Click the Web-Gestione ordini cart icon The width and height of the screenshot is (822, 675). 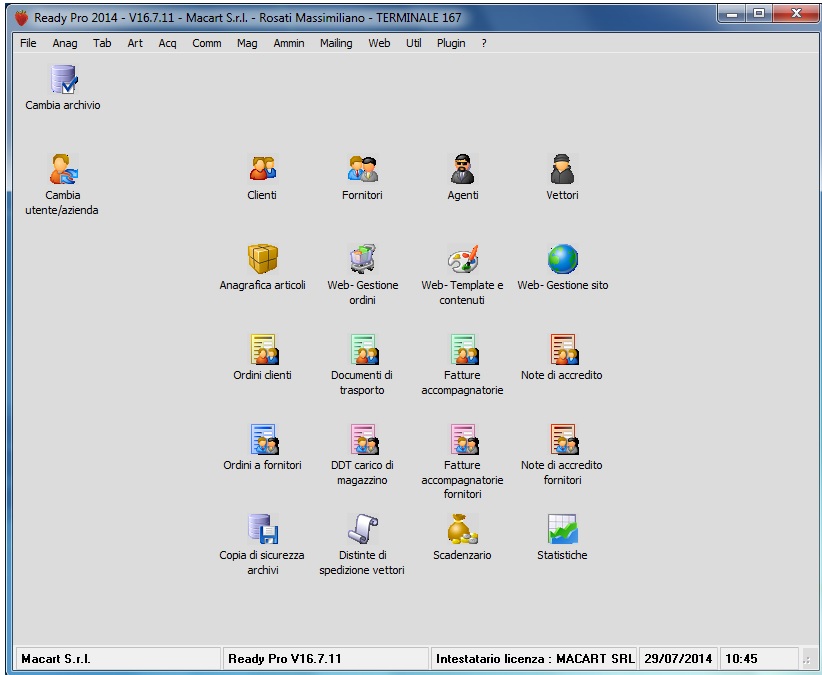coord(362,260)
